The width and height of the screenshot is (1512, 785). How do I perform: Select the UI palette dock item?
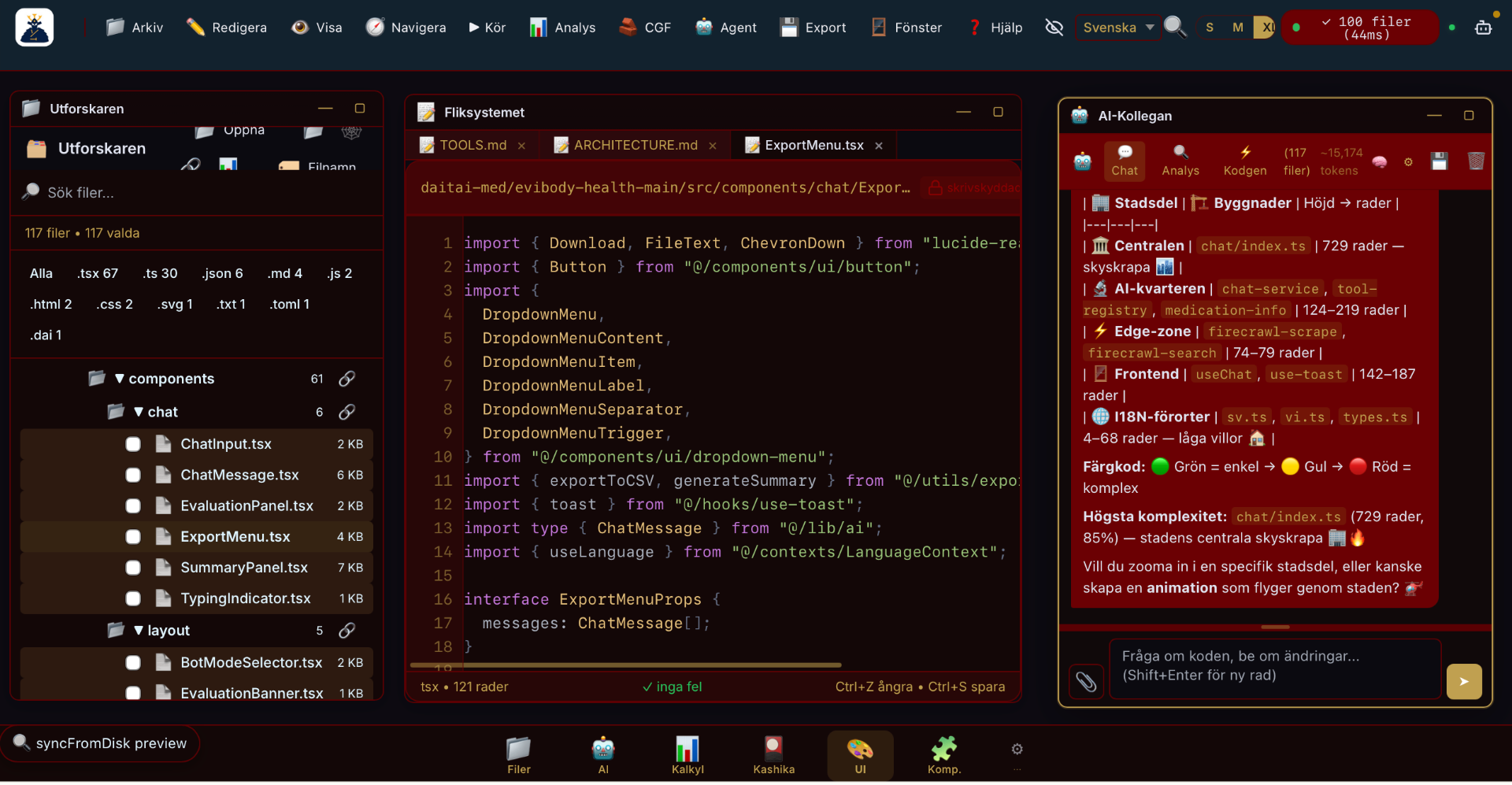860,756
